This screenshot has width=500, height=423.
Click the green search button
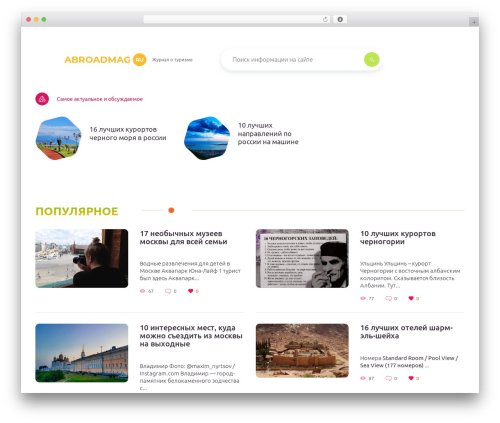click(x=372, y=60)
